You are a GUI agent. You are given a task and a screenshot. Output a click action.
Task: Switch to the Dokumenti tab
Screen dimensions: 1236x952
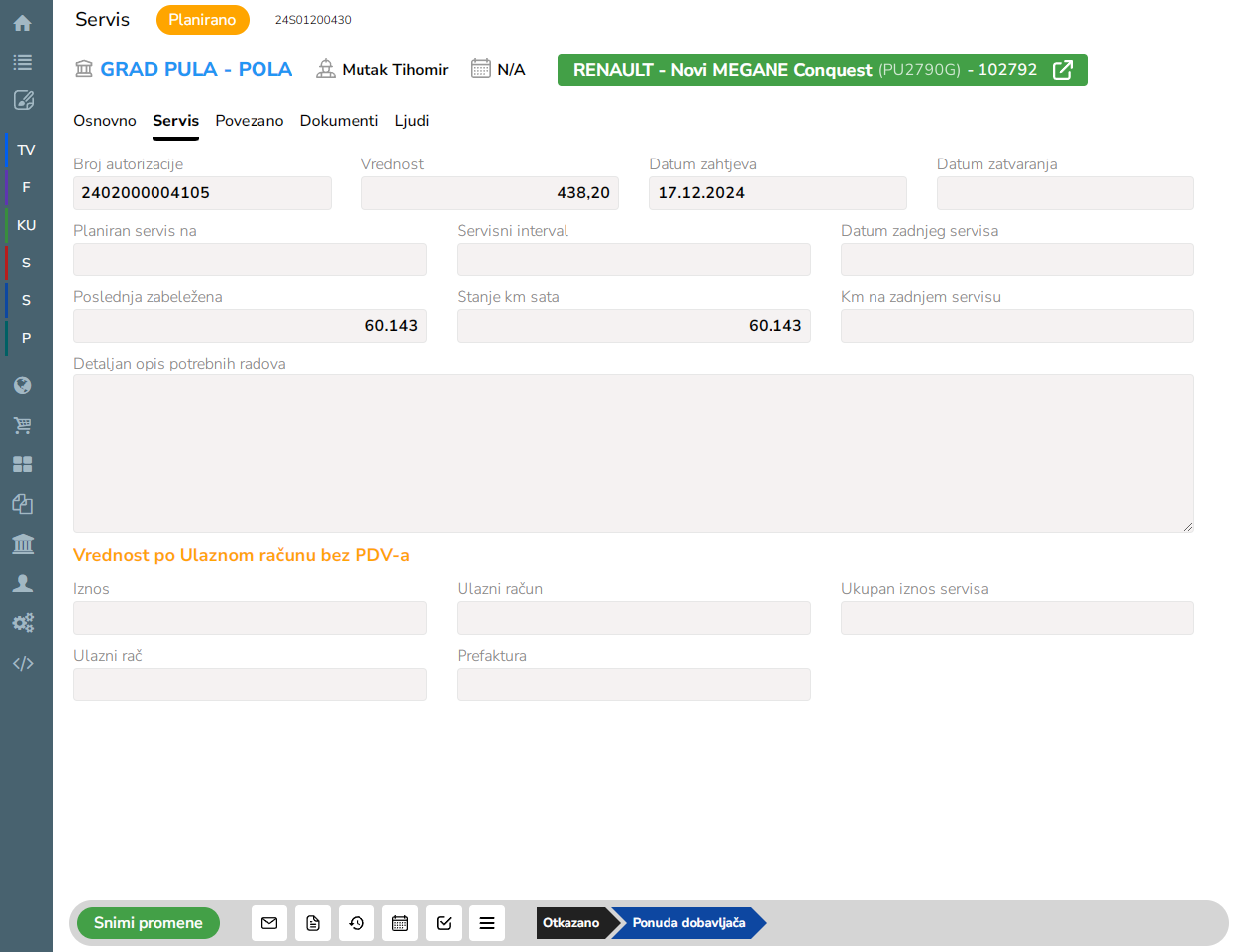[x=339, y=121]
